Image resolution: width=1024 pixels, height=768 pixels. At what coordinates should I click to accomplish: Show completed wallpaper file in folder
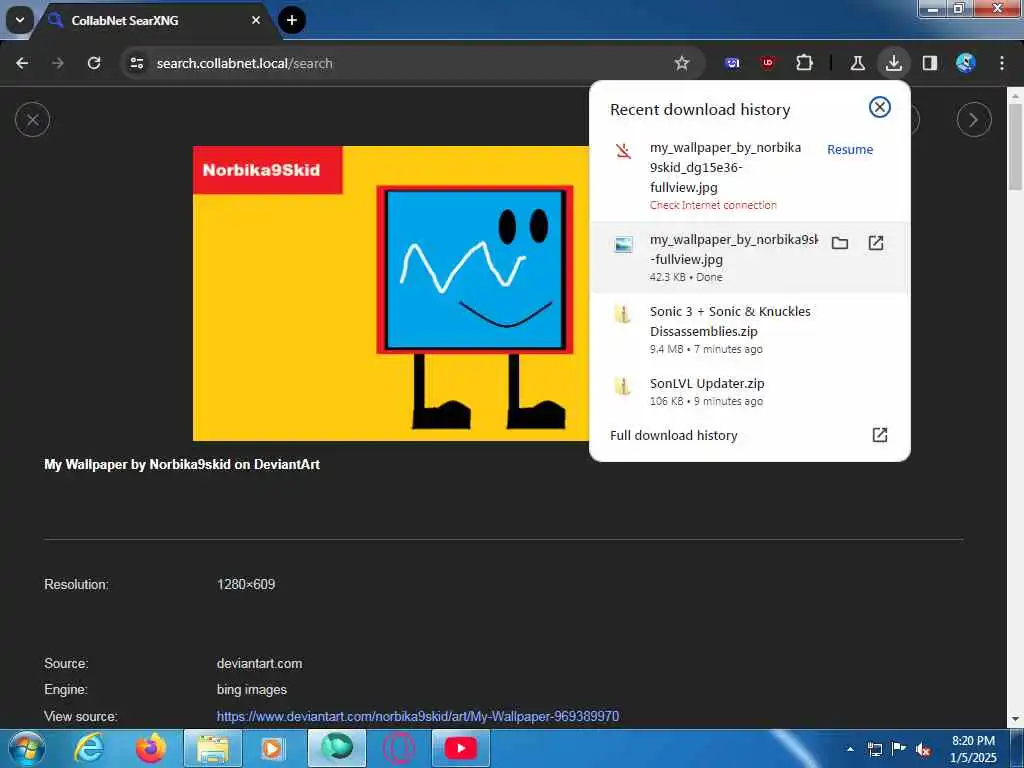(x=840, y=244)
